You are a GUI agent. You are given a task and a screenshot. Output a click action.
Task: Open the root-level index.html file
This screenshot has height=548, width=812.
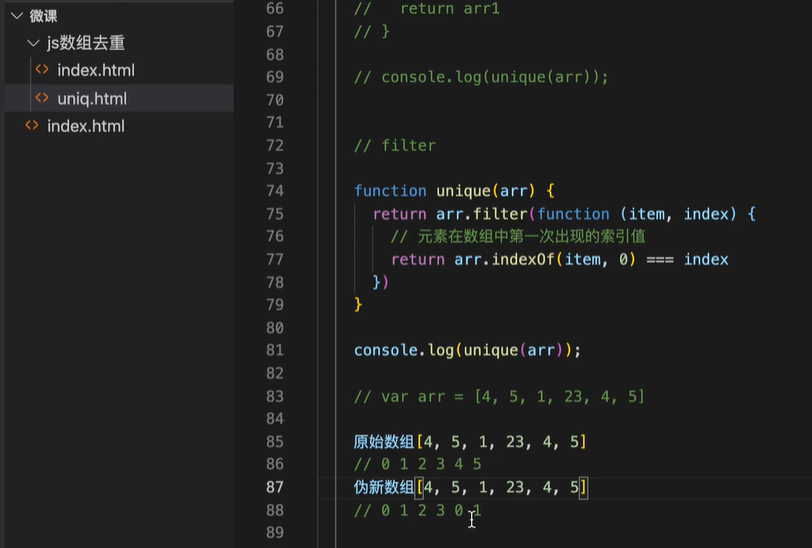tap(85, 126)
